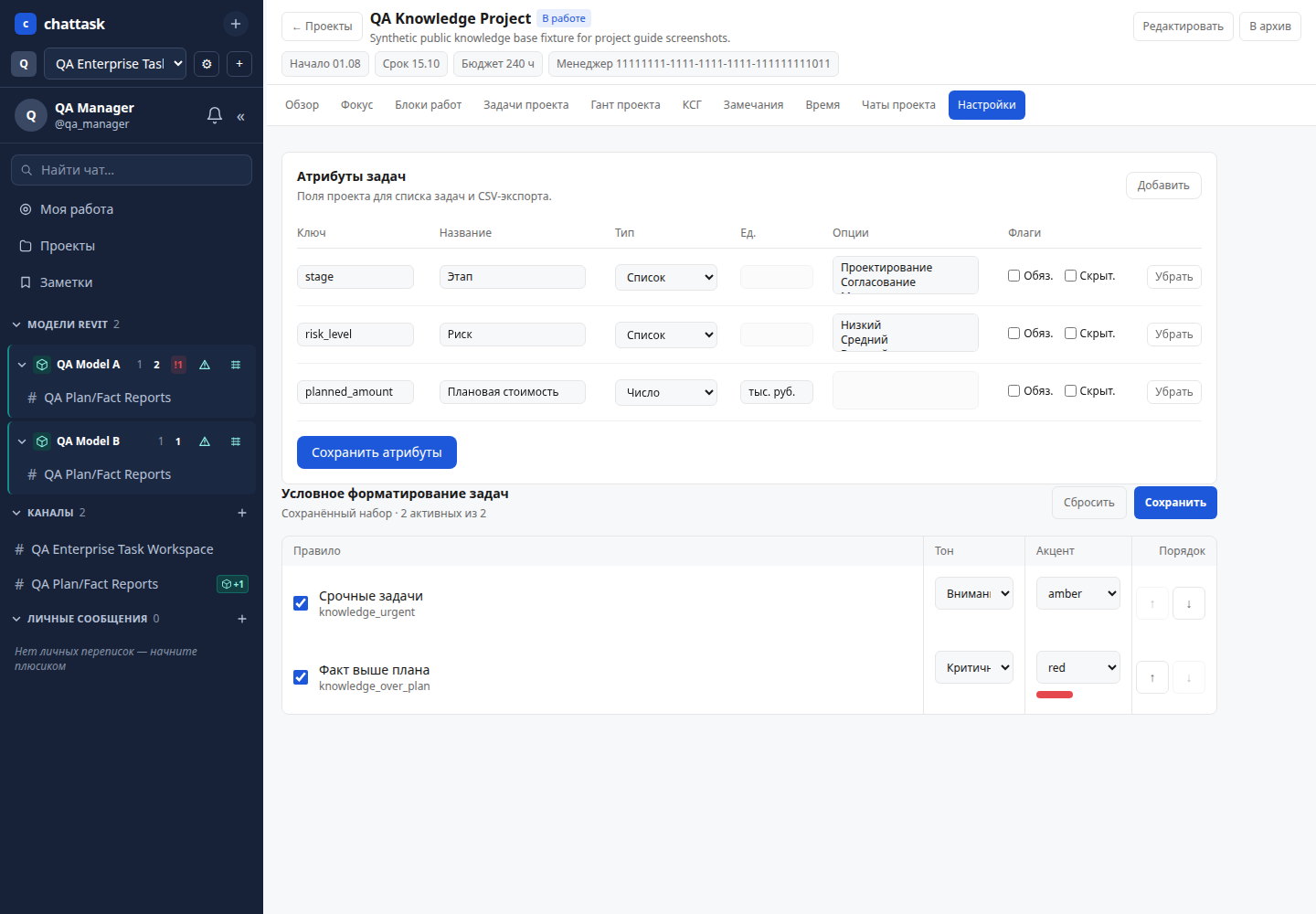This screenshot has height=914, width=1316.
Task: Click grid icon on QA Model A
Action: (x=236, y=365)
